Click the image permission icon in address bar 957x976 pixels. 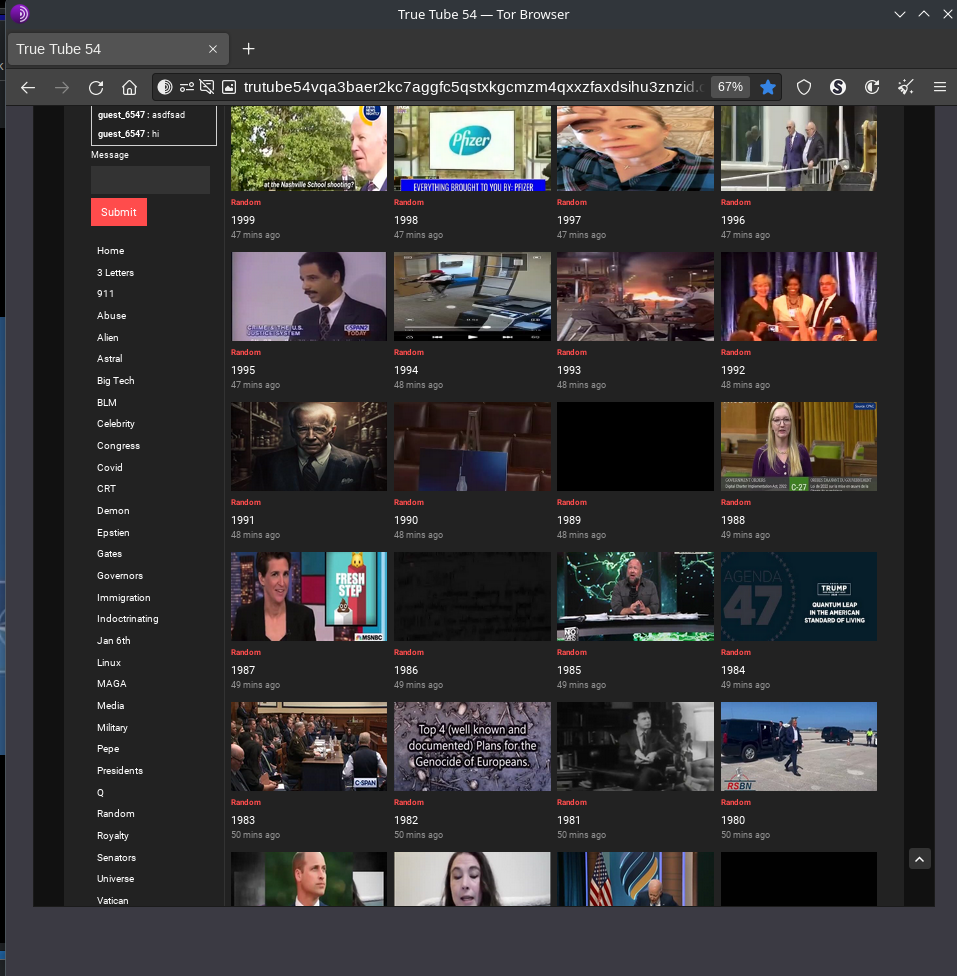(x=229, y=87)
